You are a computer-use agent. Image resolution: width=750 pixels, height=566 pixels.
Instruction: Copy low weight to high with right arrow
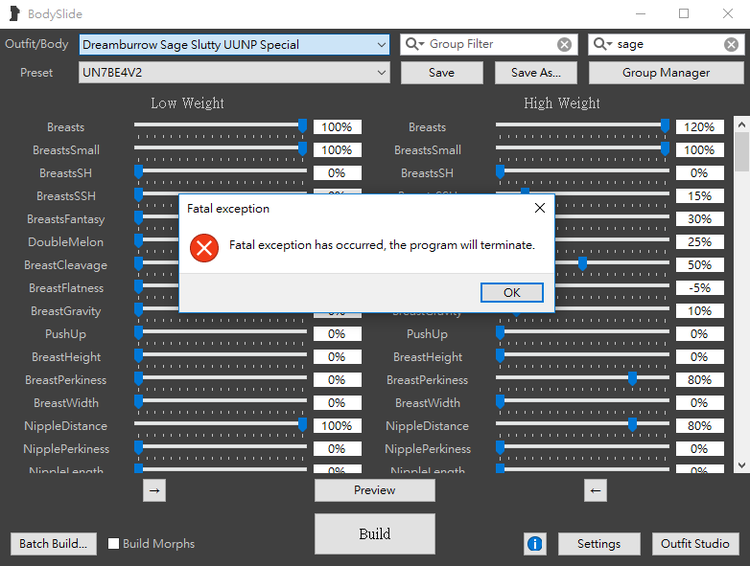tap(154, 490)
